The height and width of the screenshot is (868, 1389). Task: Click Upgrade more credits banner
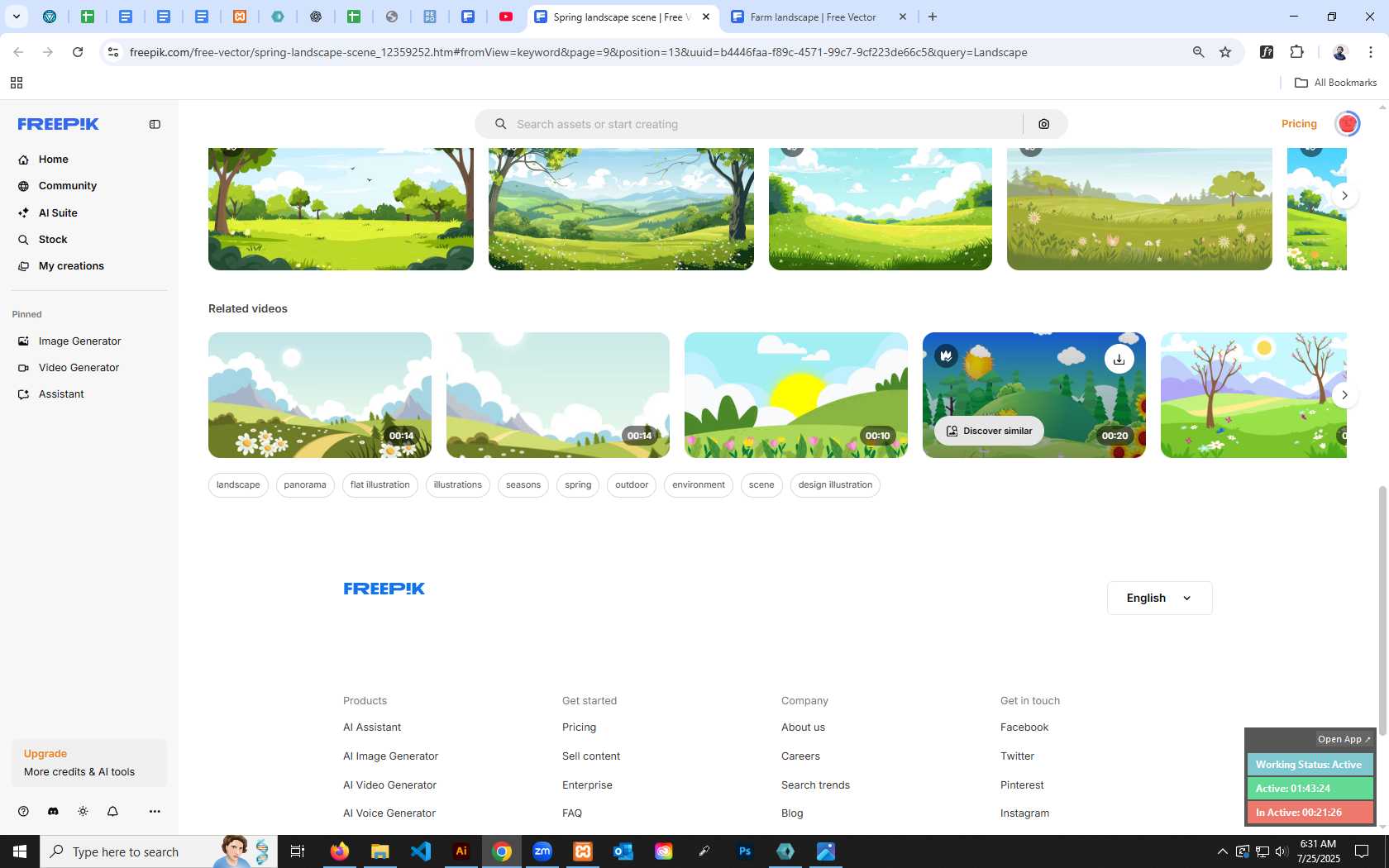pos(89,763)
